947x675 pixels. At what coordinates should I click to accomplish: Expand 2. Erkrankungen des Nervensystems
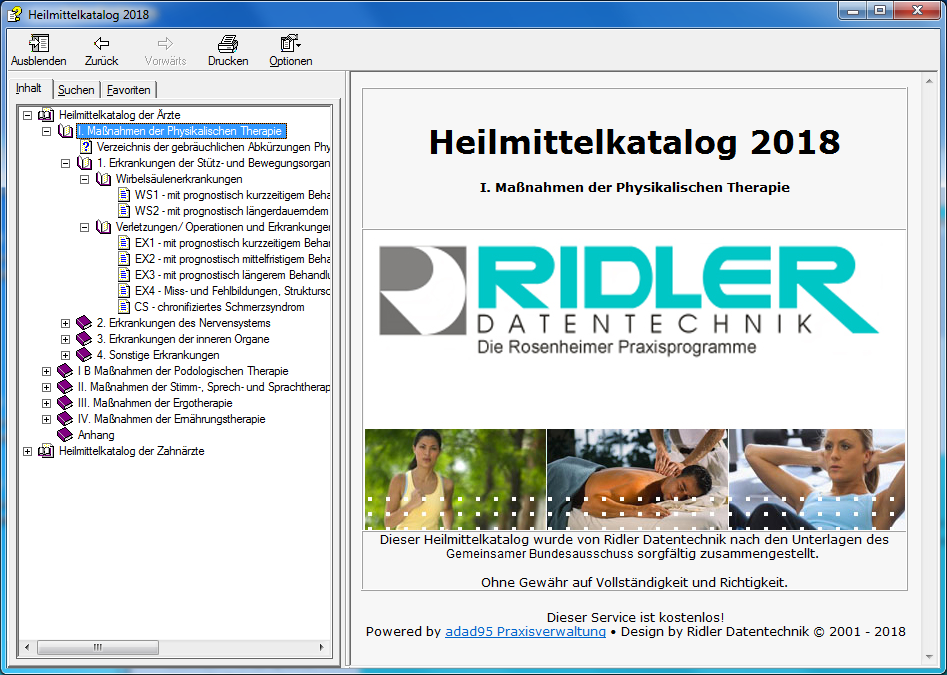click(66, 323)
